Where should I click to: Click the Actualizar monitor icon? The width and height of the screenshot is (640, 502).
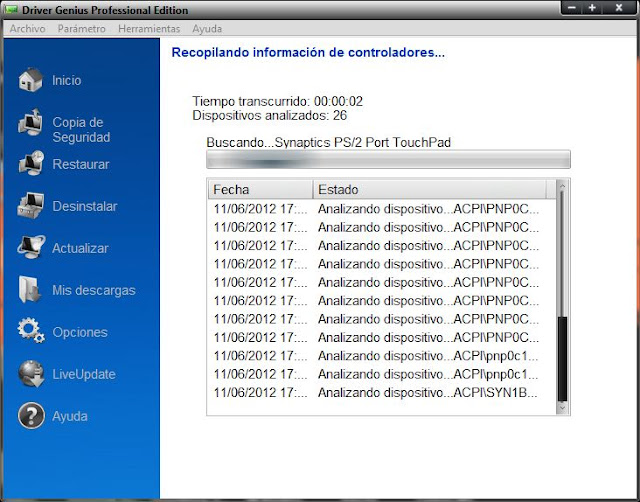pos(31,247)
